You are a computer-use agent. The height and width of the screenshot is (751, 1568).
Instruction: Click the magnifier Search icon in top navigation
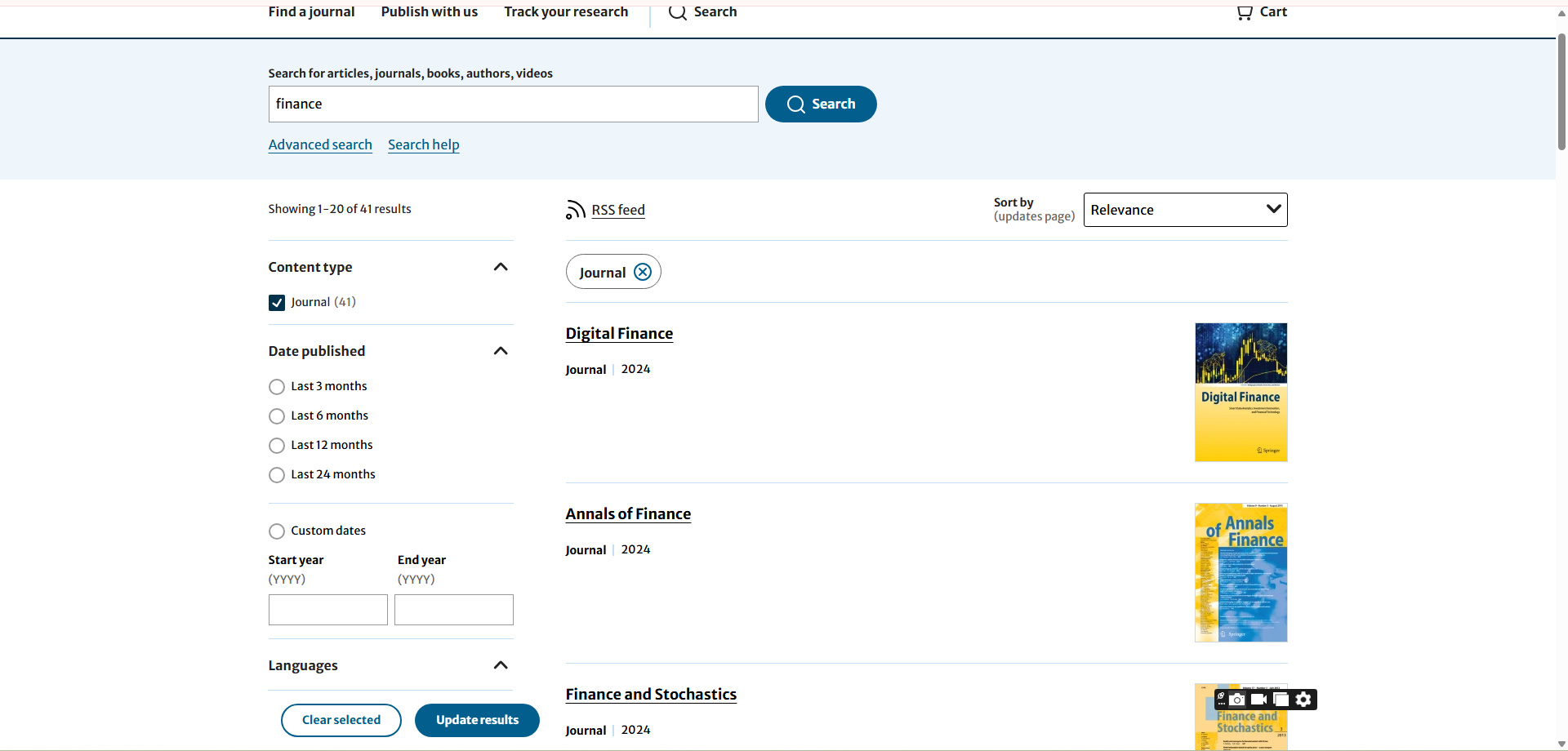click(678, 12)
